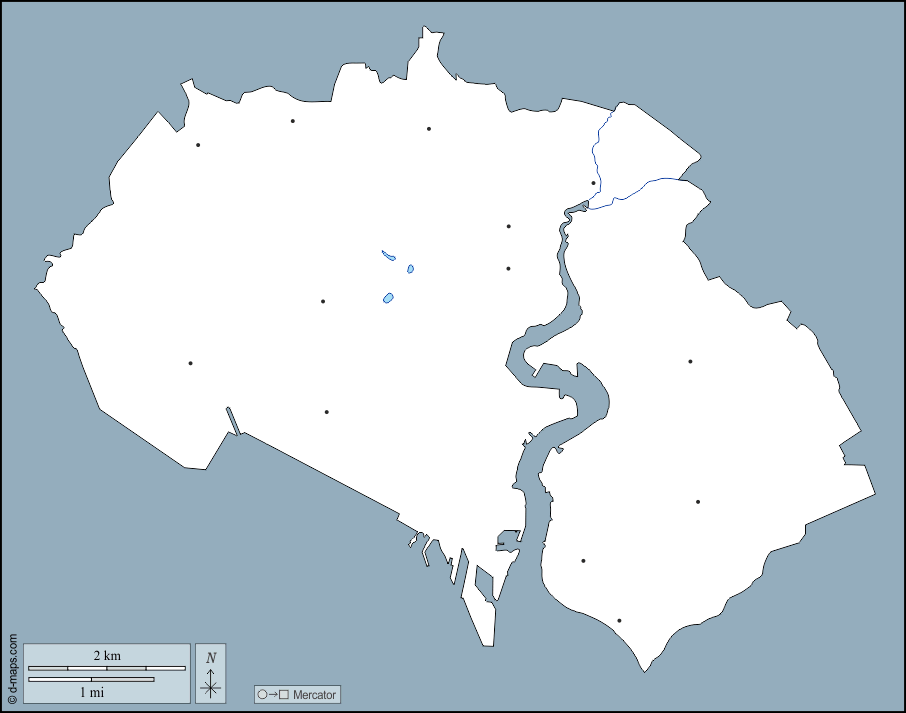Open the d-maps.com copyright link
The width and height of the screenshot is (906, 713).
point(12,669)
